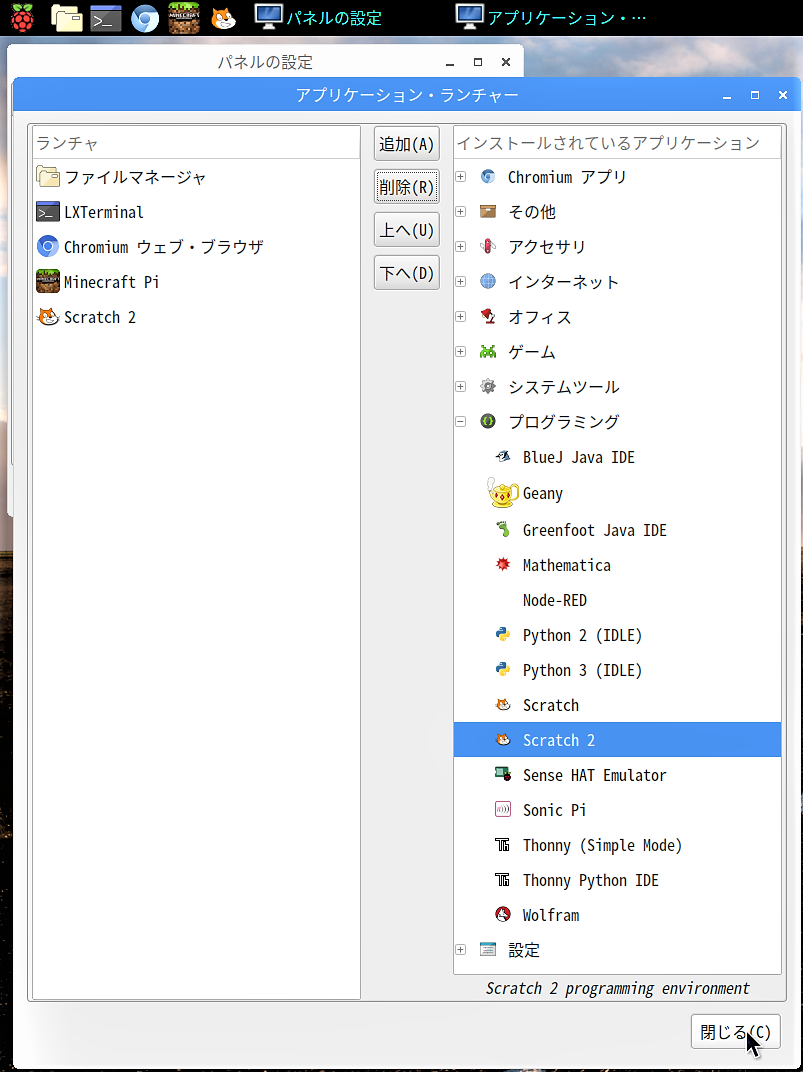Image resolution: width=803 pixels, height=1072 pixels.
Task: Select highlighted Scratch 2 tree row
Action: [x=617, y=740]
